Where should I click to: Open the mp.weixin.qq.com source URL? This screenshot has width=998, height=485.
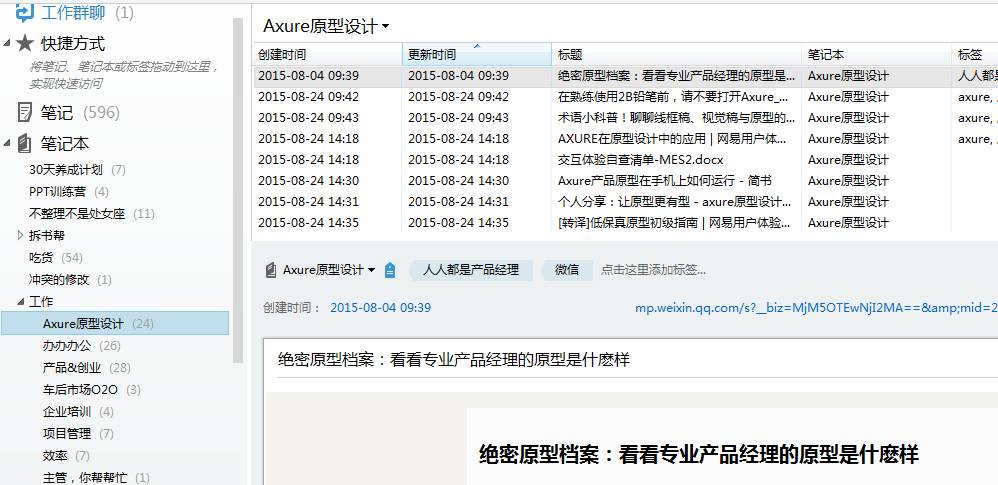point(816,308)
